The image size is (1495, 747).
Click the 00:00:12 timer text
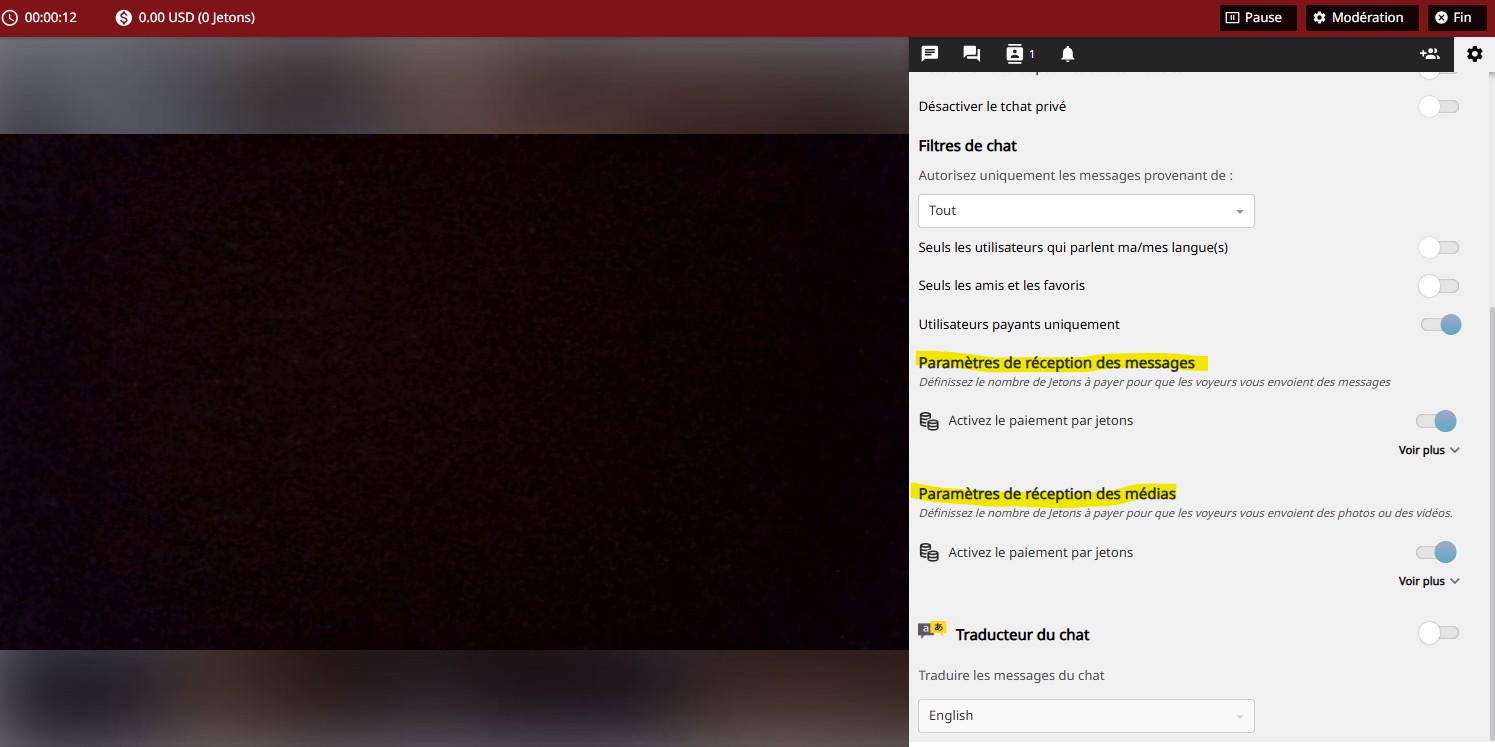point(51,18)
